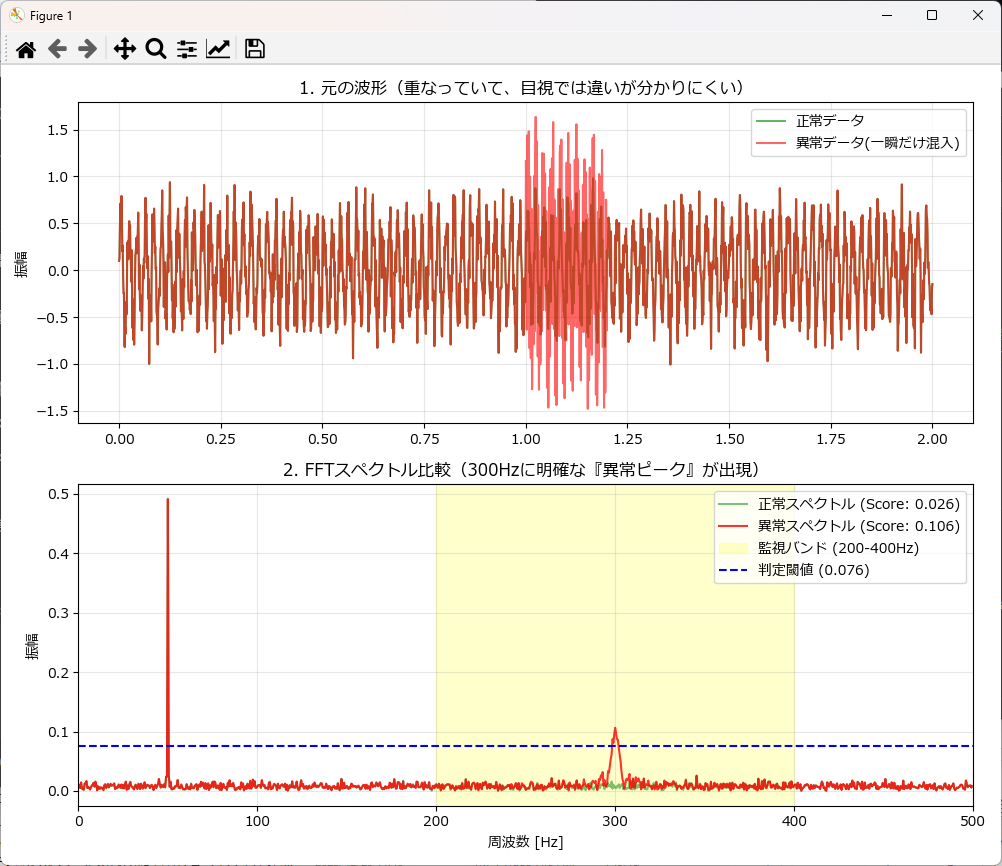The height and width of the screenshot is (866, 1002).
Task: Click the yellow 監視バンド swatch in the legend
Action: click(734, 548)
